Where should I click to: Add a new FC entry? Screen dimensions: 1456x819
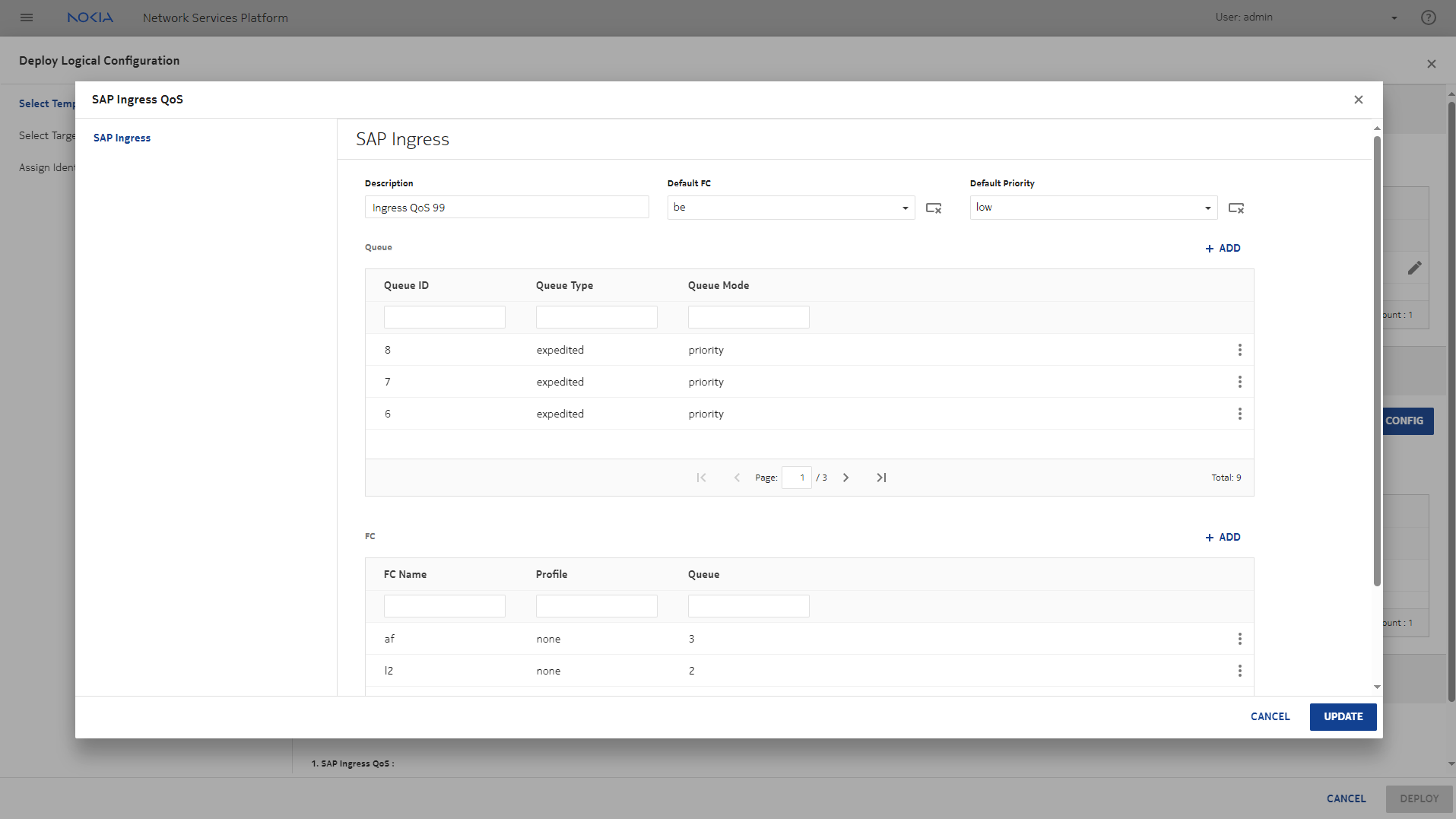point(1223,537)
